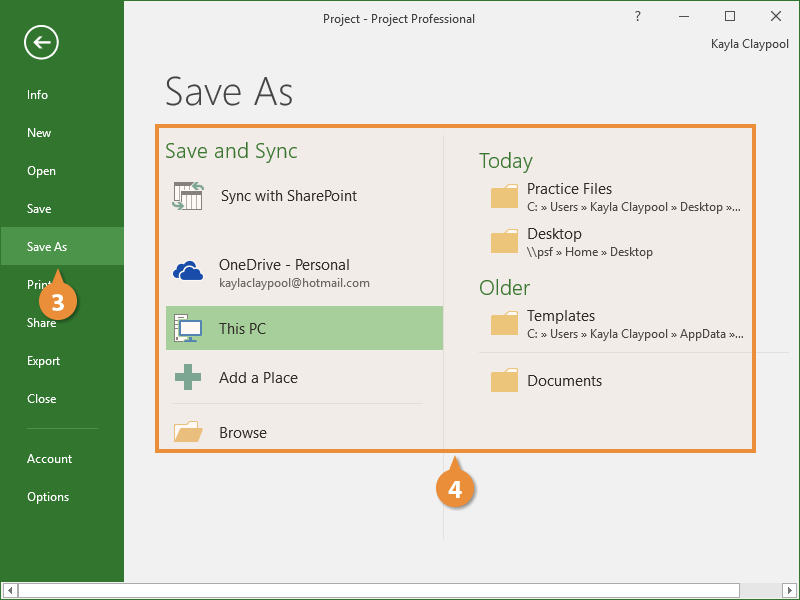
Task: Click the Sync with SharePoint icon
Action: coord(188,196)
